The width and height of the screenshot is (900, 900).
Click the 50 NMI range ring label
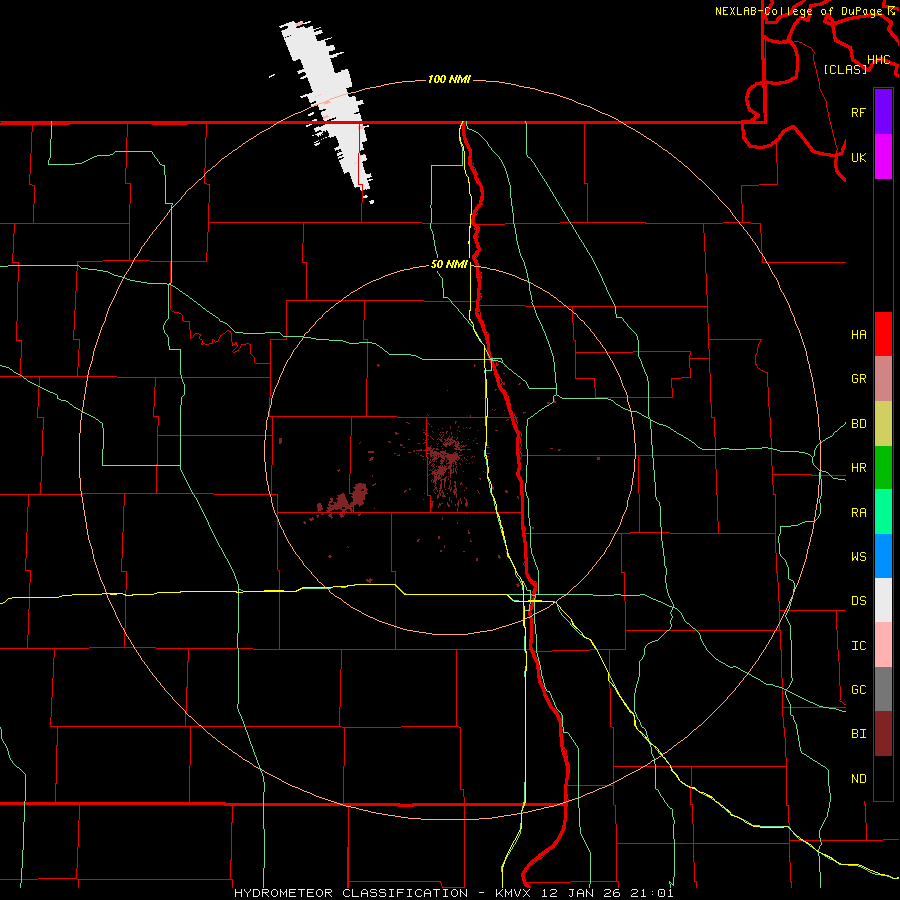pos(449,264)
